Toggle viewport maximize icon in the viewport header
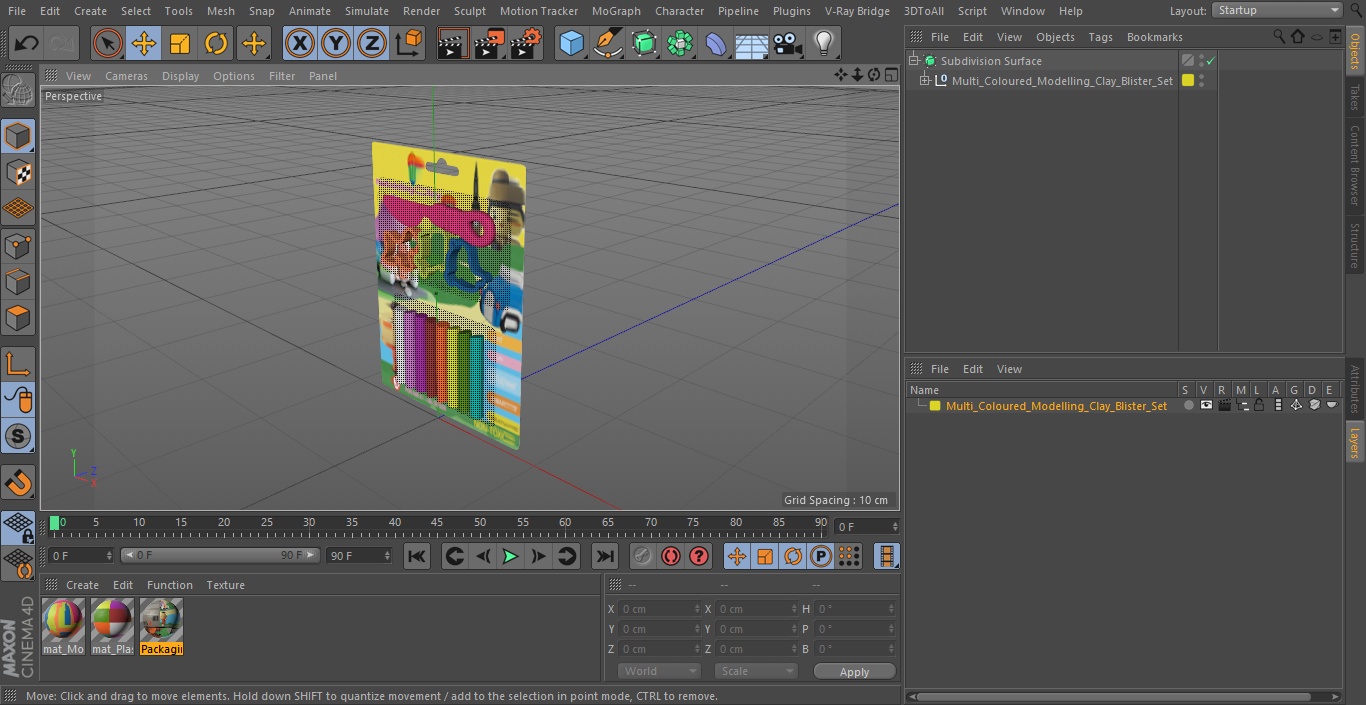 pos(890,75)
